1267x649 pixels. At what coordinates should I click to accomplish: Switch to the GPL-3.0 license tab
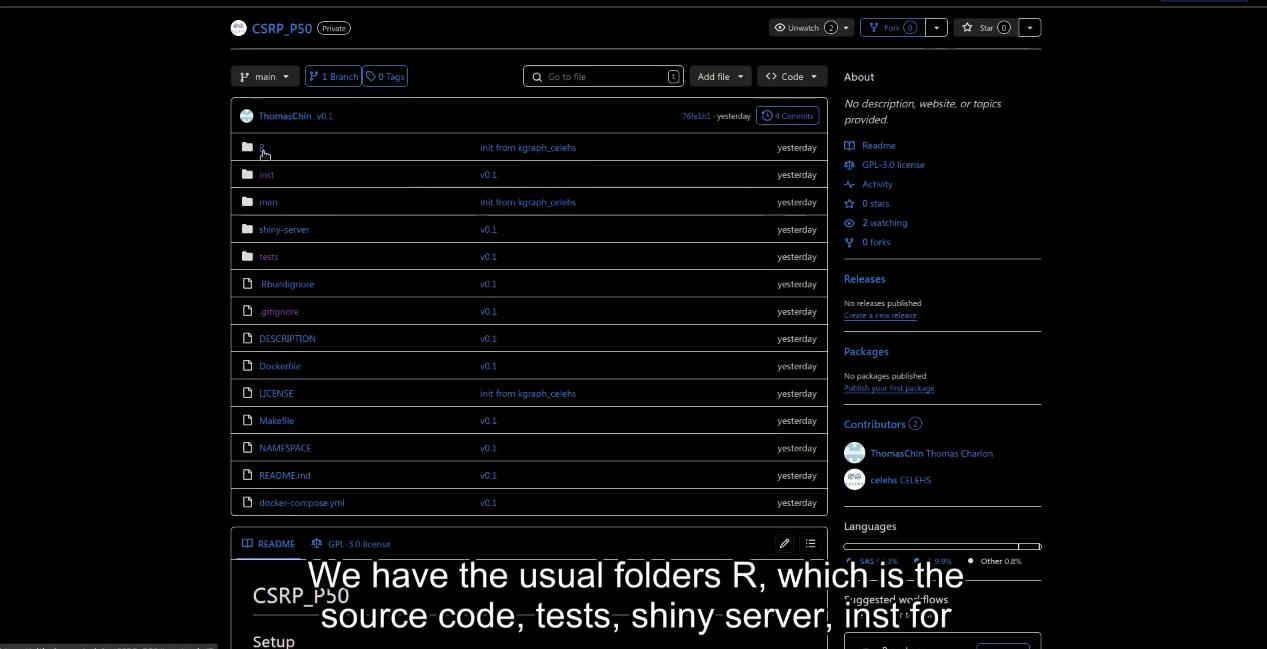point(351,544)
